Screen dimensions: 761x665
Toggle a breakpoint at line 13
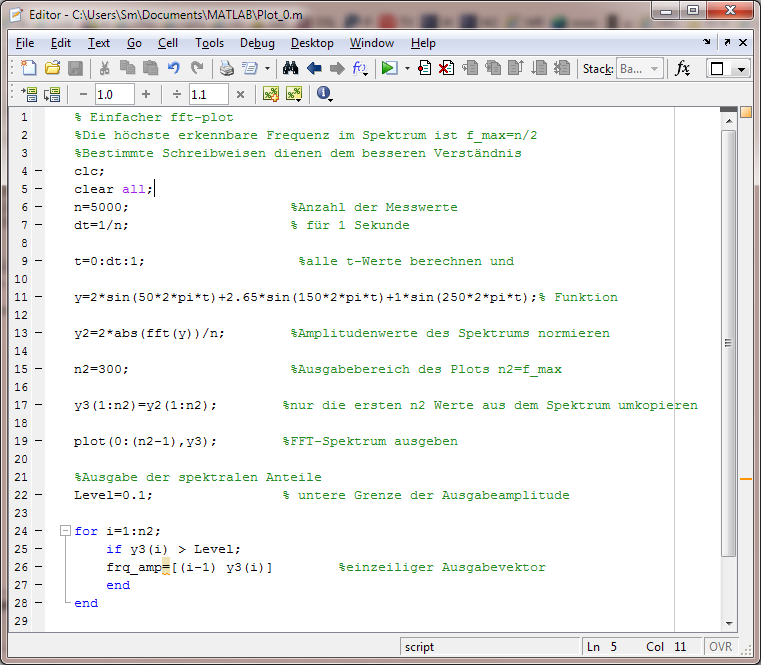[38, 333]
